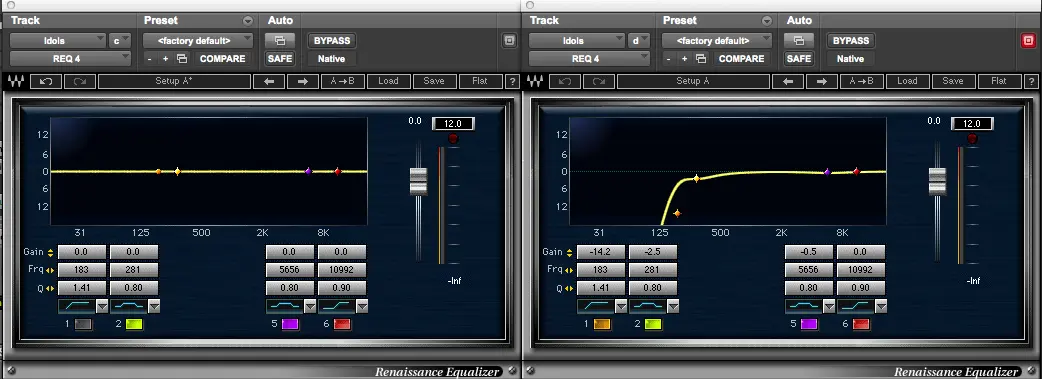Select the 12.0 output value box, right window
This screenshot has width=1042, height=379.
pyautogui.click(x=972, y=124)
